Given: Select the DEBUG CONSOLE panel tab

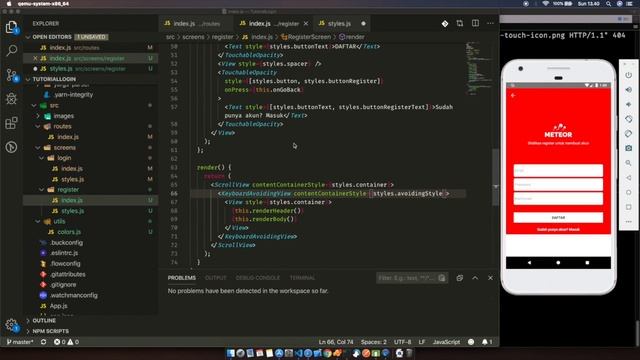Looking at the screenshot, I should pos(258,278).
